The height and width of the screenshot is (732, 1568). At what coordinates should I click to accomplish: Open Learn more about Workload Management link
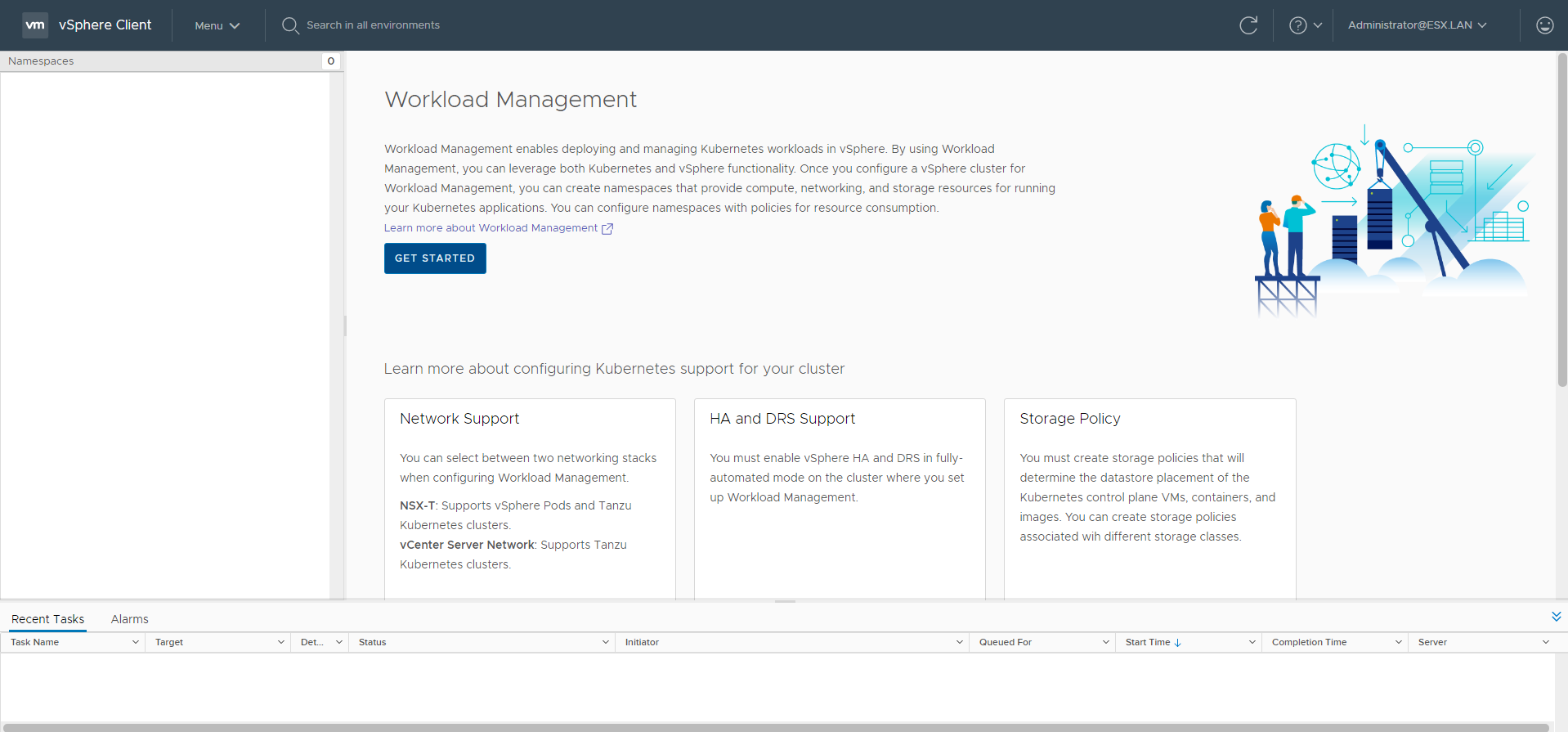(491, 228)
